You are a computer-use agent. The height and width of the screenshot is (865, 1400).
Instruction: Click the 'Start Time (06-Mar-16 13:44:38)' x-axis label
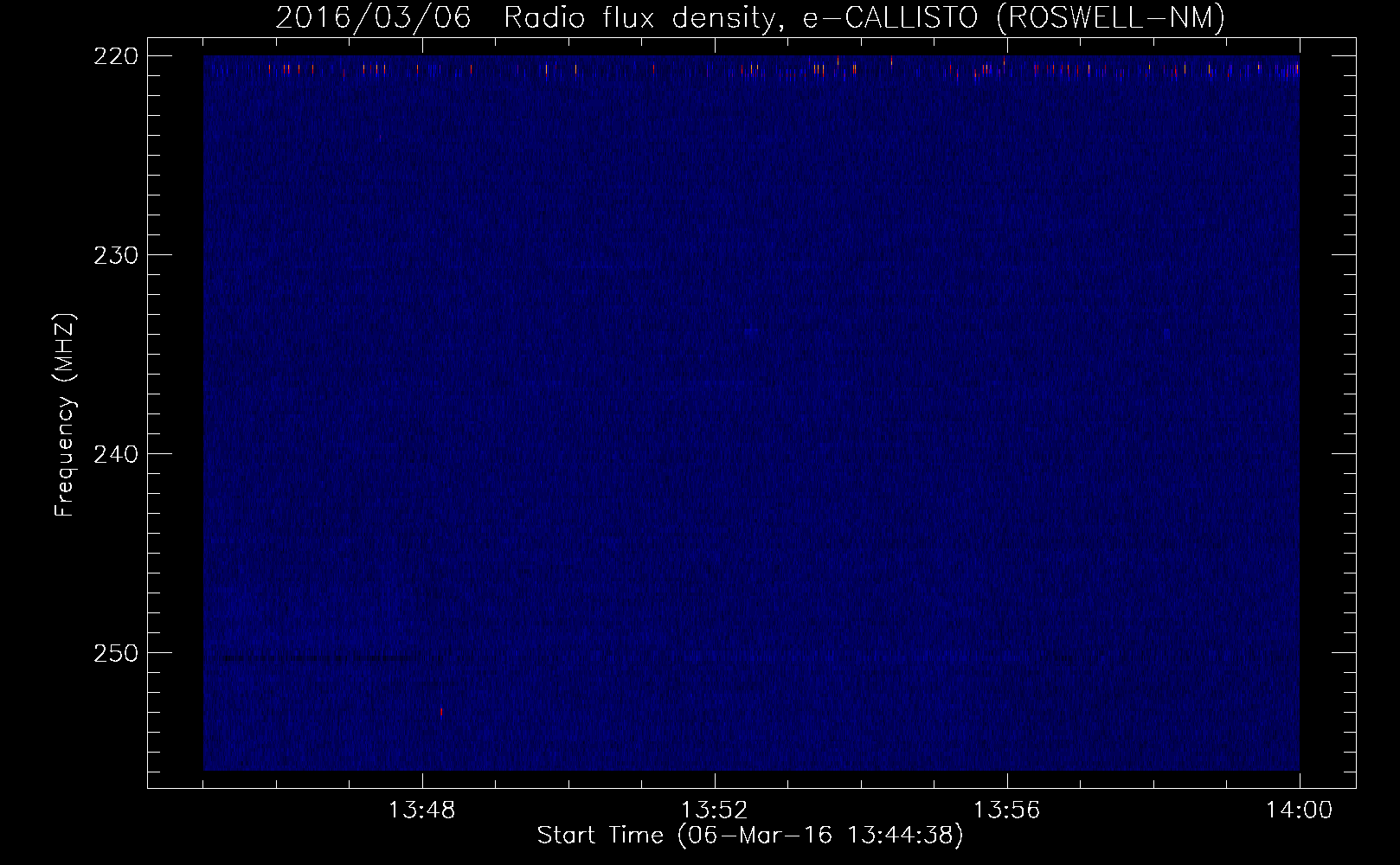click(750, 836)
